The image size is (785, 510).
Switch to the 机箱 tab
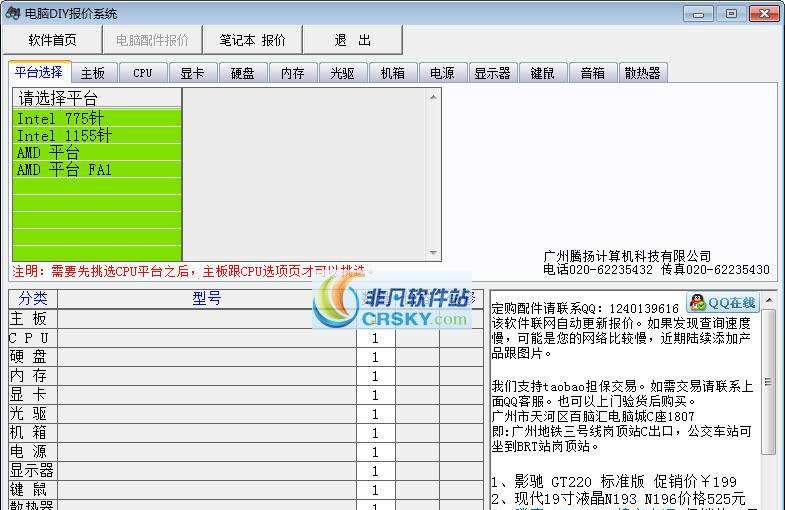coord(392,73)
